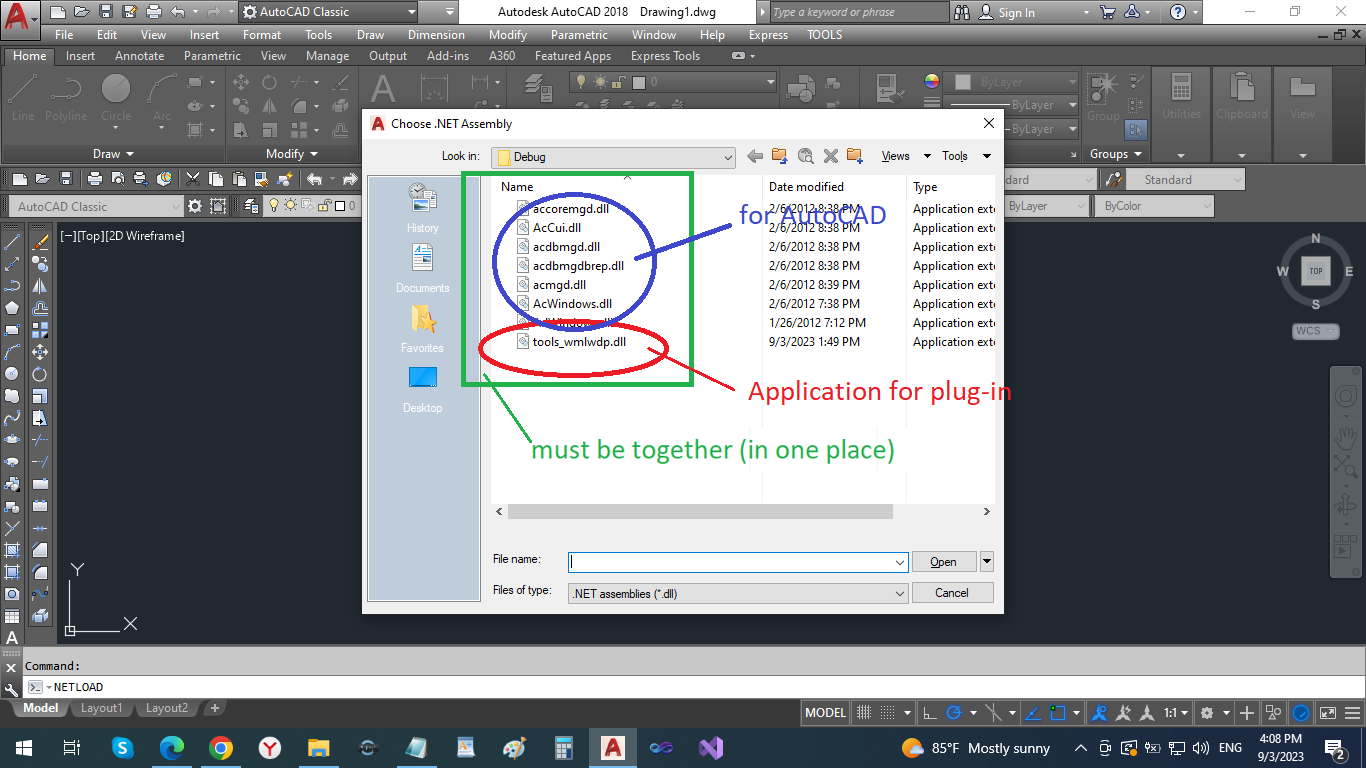The height and width of the screenshot is (768, 1366).
Task: Click the Workspace Settings gear beside AutoCAD Classic
Action: 194,206
